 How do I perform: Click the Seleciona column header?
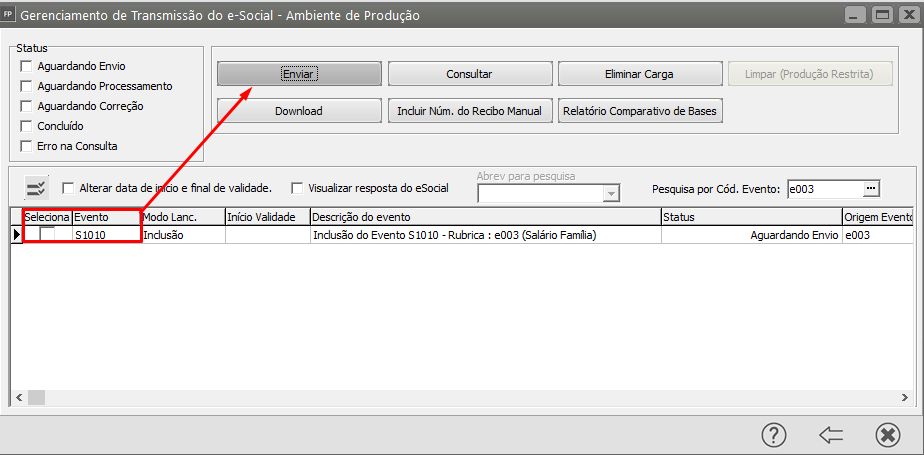(x=47, y=217)
